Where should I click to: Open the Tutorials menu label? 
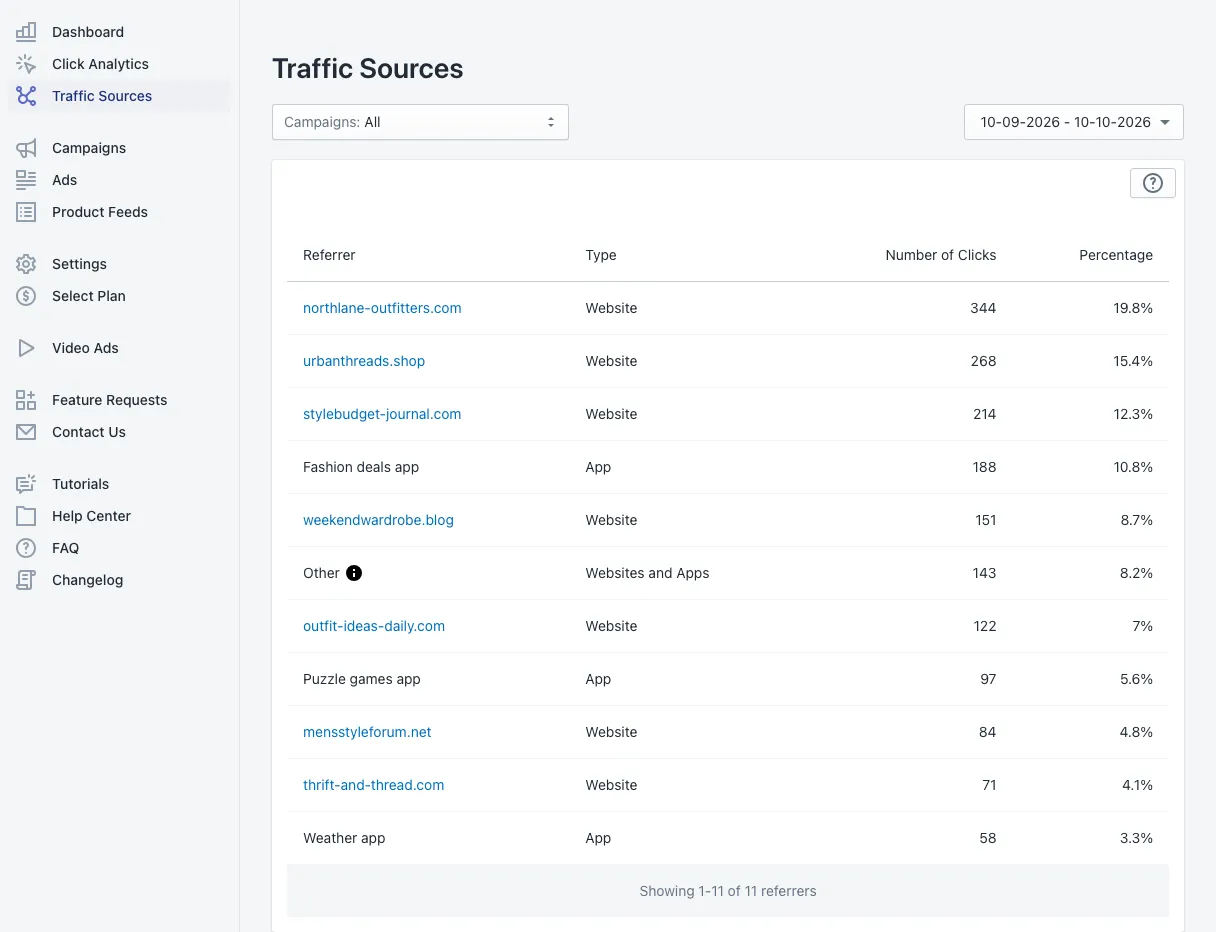tap(81, 484)
